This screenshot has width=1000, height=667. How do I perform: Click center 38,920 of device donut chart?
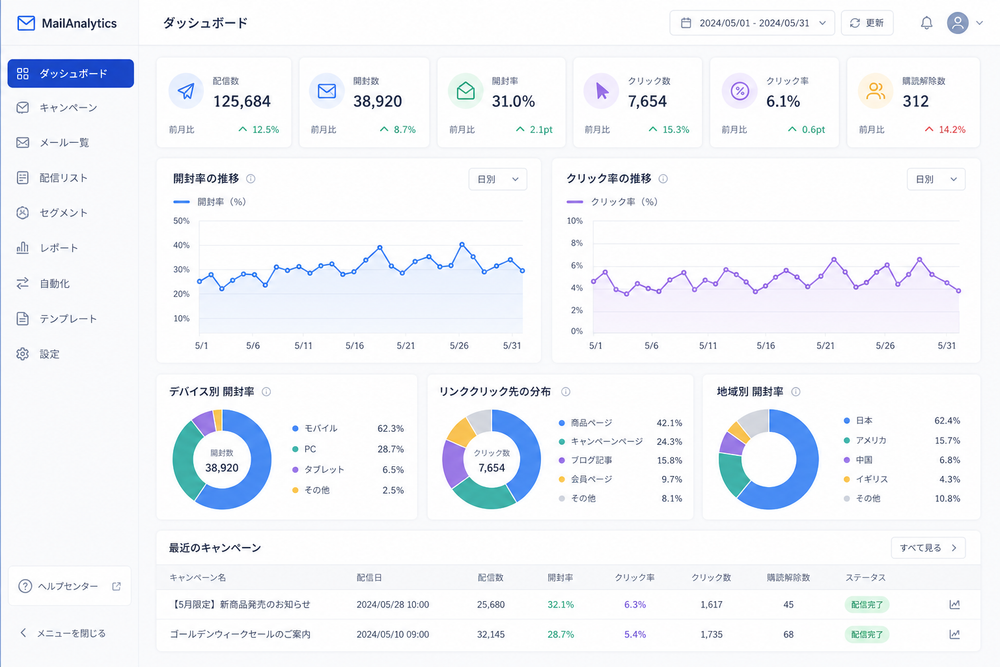222,467
